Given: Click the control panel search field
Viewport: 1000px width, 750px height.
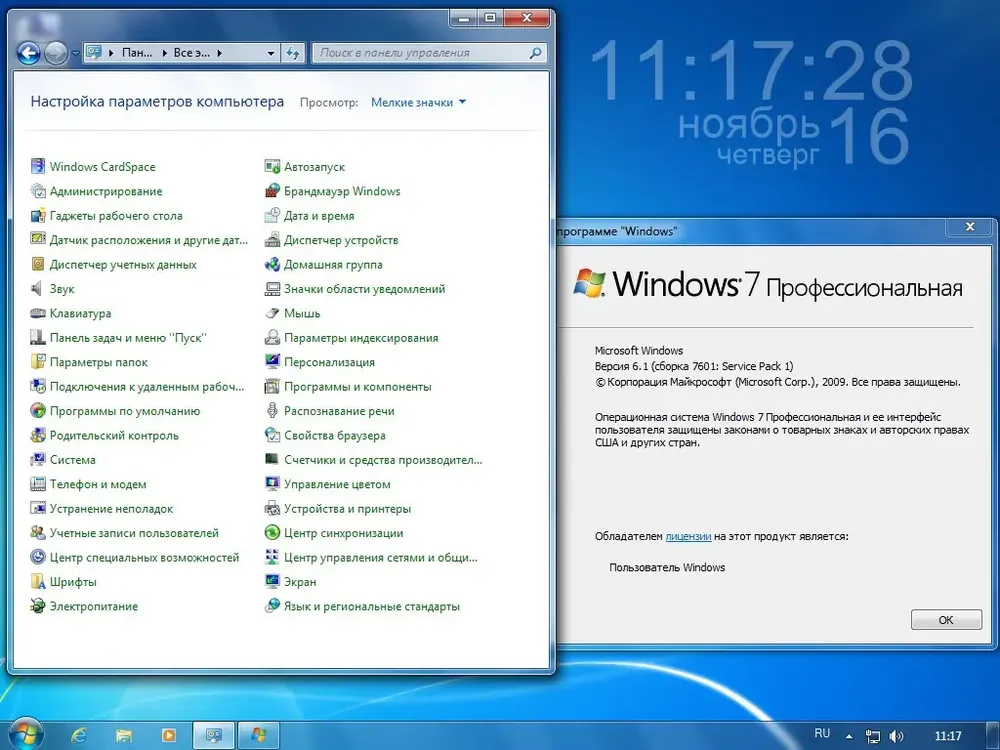Looking at the screenshot, I should click(429, 53).
